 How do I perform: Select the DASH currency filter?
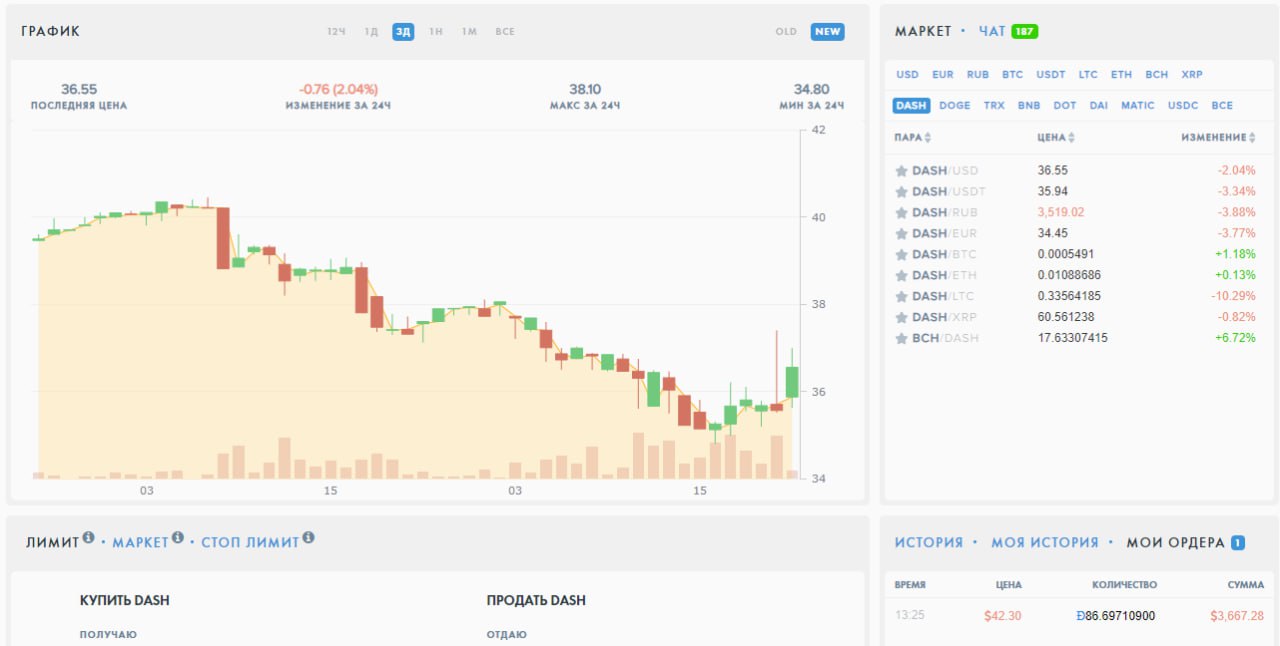click(911, 105)
